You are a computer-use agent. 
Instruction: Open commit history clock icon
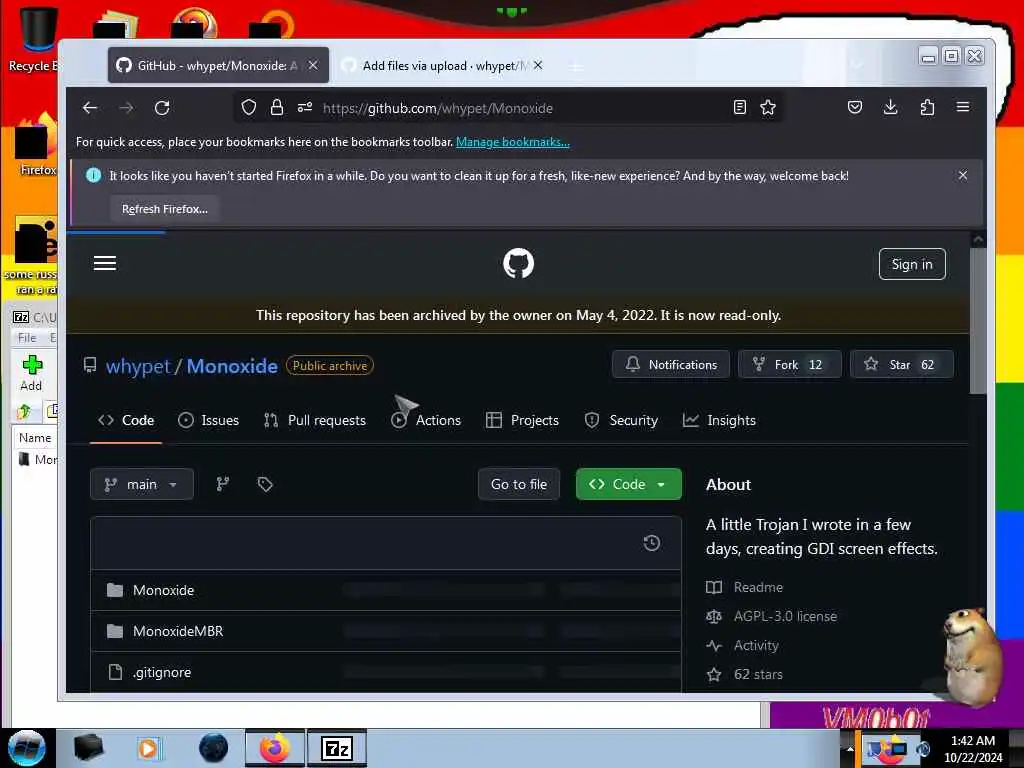pyautogui.click(x=652, y=543)
